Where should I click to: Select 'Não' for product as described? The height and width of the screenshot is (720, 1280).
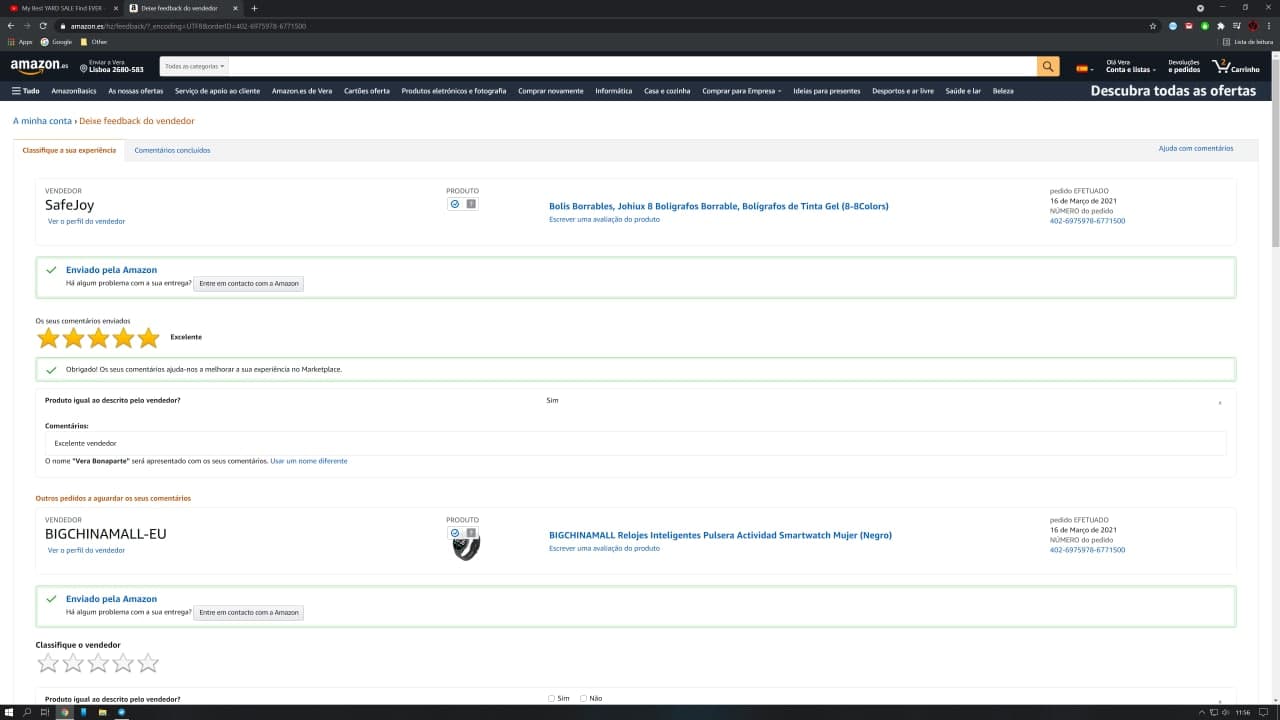(584, 698)
